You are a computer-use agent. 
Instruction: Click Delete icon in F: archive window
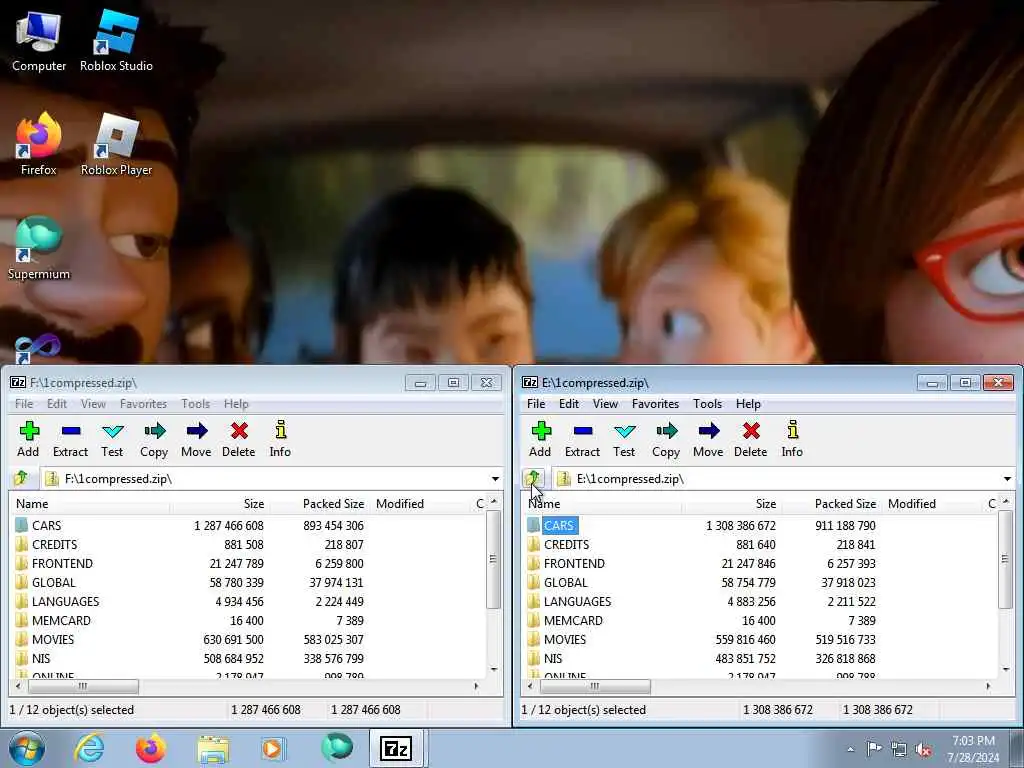(x=238, y=439)
